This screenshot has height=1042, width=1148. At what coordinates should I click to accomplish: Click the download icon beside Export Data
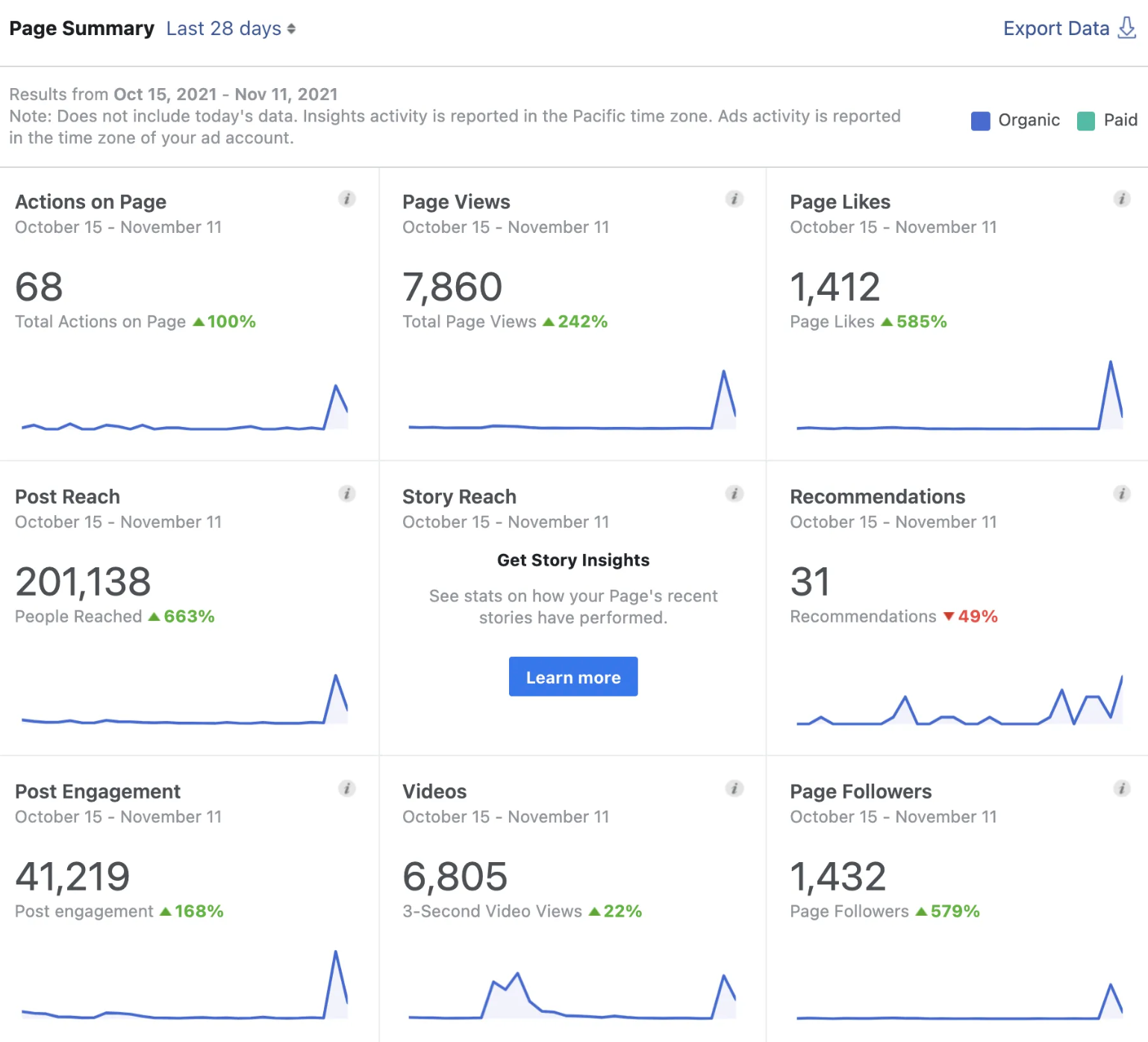pos(1127,28)
